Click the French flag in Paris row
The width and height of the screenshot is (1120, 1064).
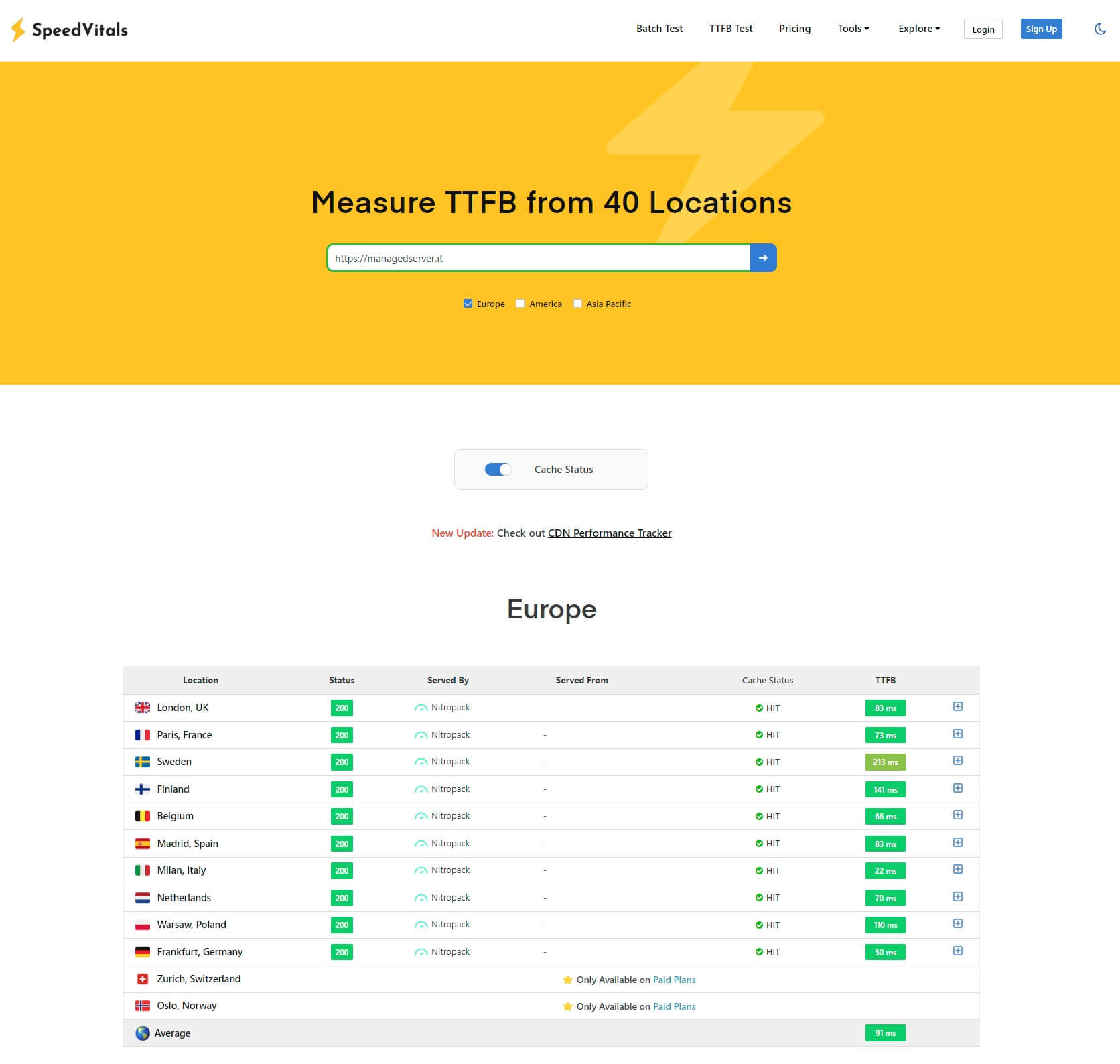click(x=143, y=735)
